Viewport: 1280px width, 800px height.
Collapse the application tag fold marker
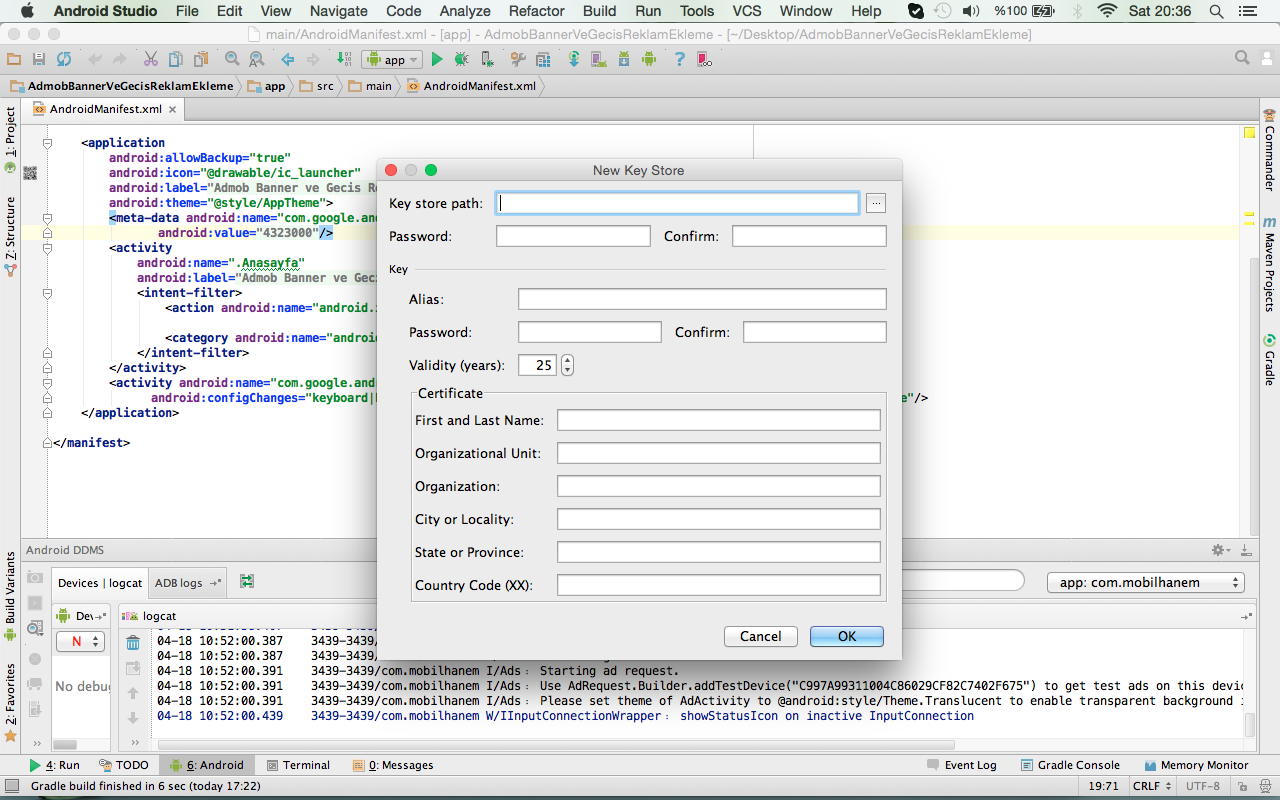(46, 143)
